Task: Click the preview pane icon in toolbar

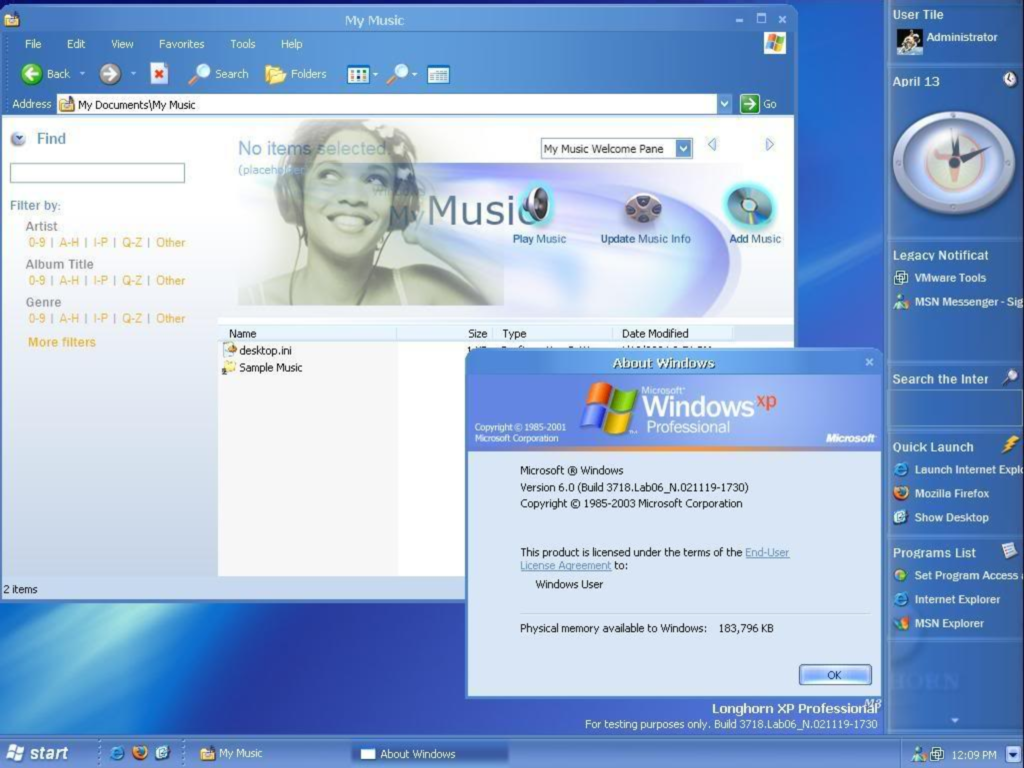Action: pos(438,75)
